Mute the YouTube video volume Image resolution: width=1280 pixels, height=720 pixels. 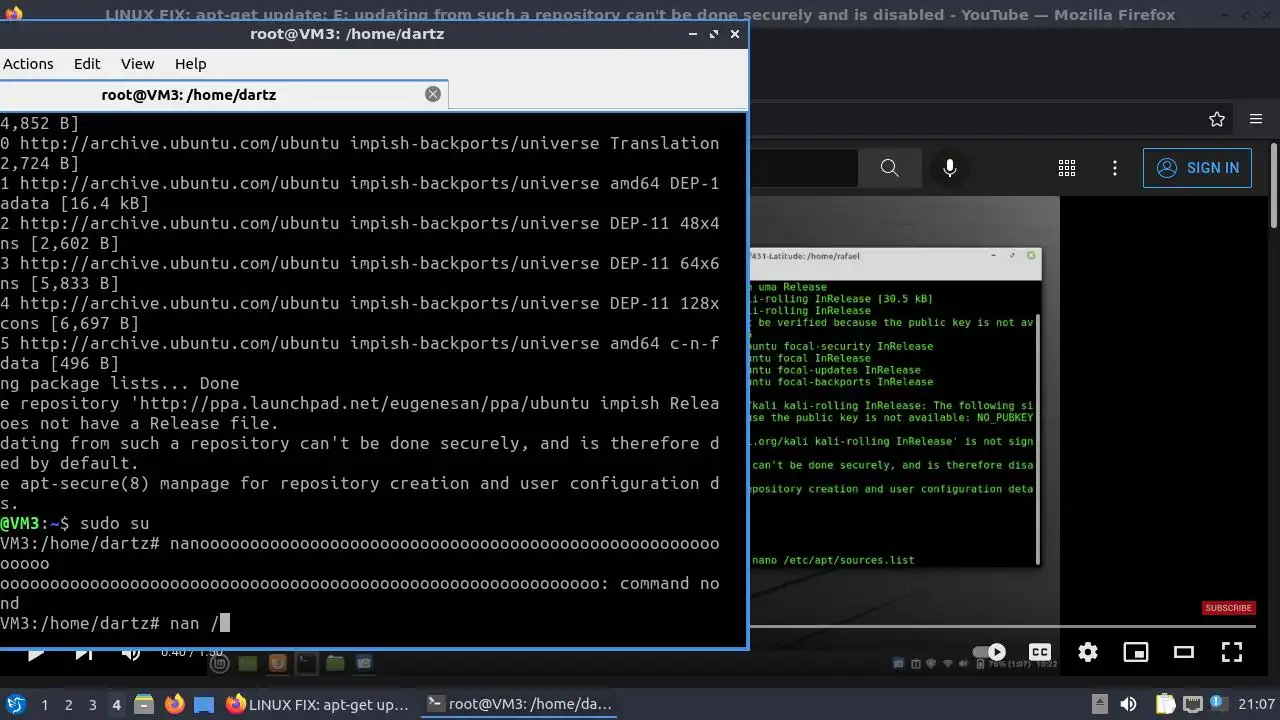[x=131, y=654]
